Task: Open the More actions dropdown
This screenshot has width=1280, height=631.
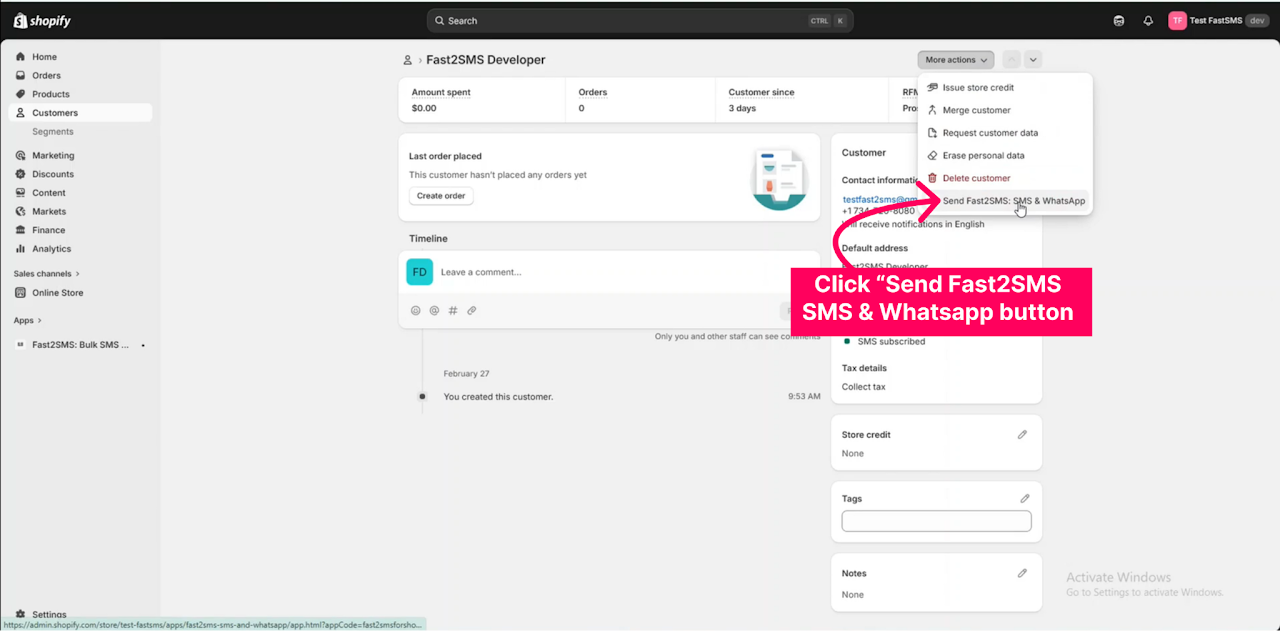Action: 954,59
